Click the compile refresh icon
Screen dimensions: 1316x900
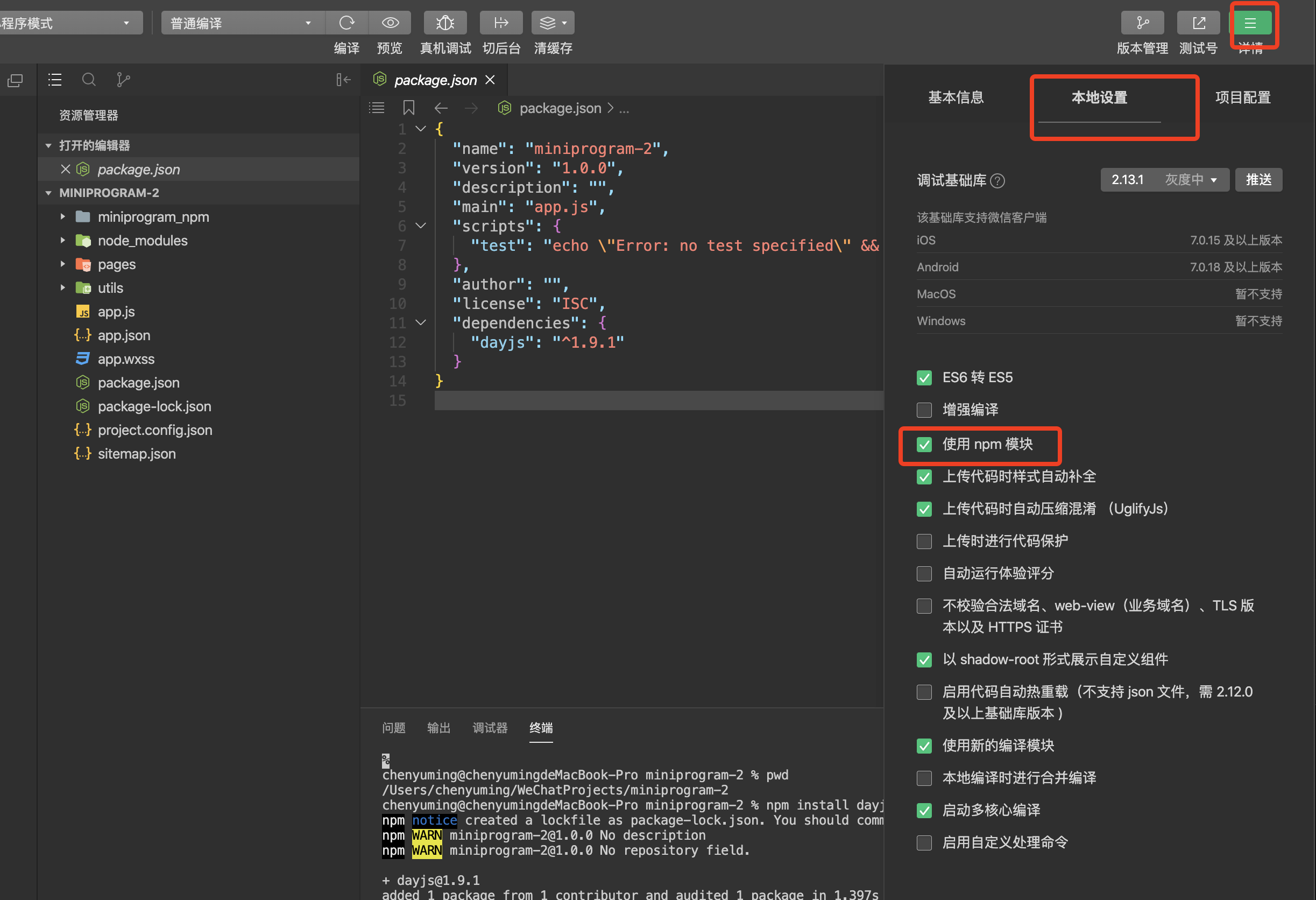[x=346, y=23]
